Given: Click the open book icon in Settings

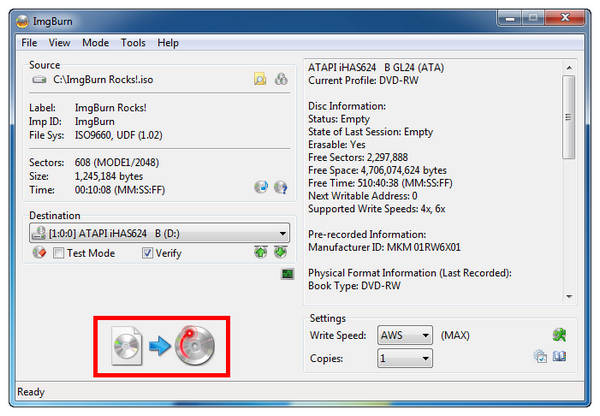Looking at the screenshot, I should click(x=560, y=357).
